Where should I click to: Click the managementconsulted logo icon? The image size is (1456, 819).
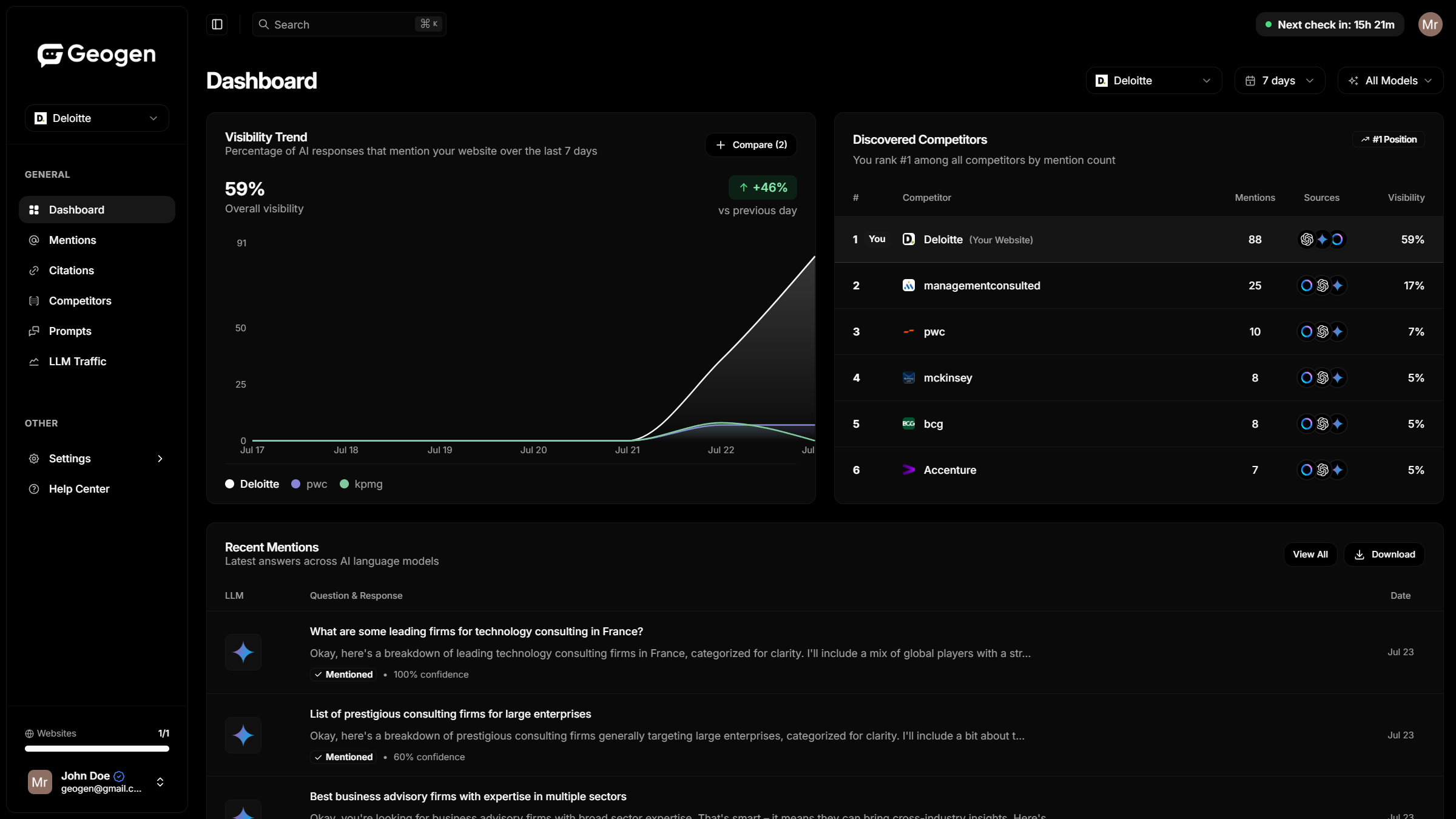point(909,285)
